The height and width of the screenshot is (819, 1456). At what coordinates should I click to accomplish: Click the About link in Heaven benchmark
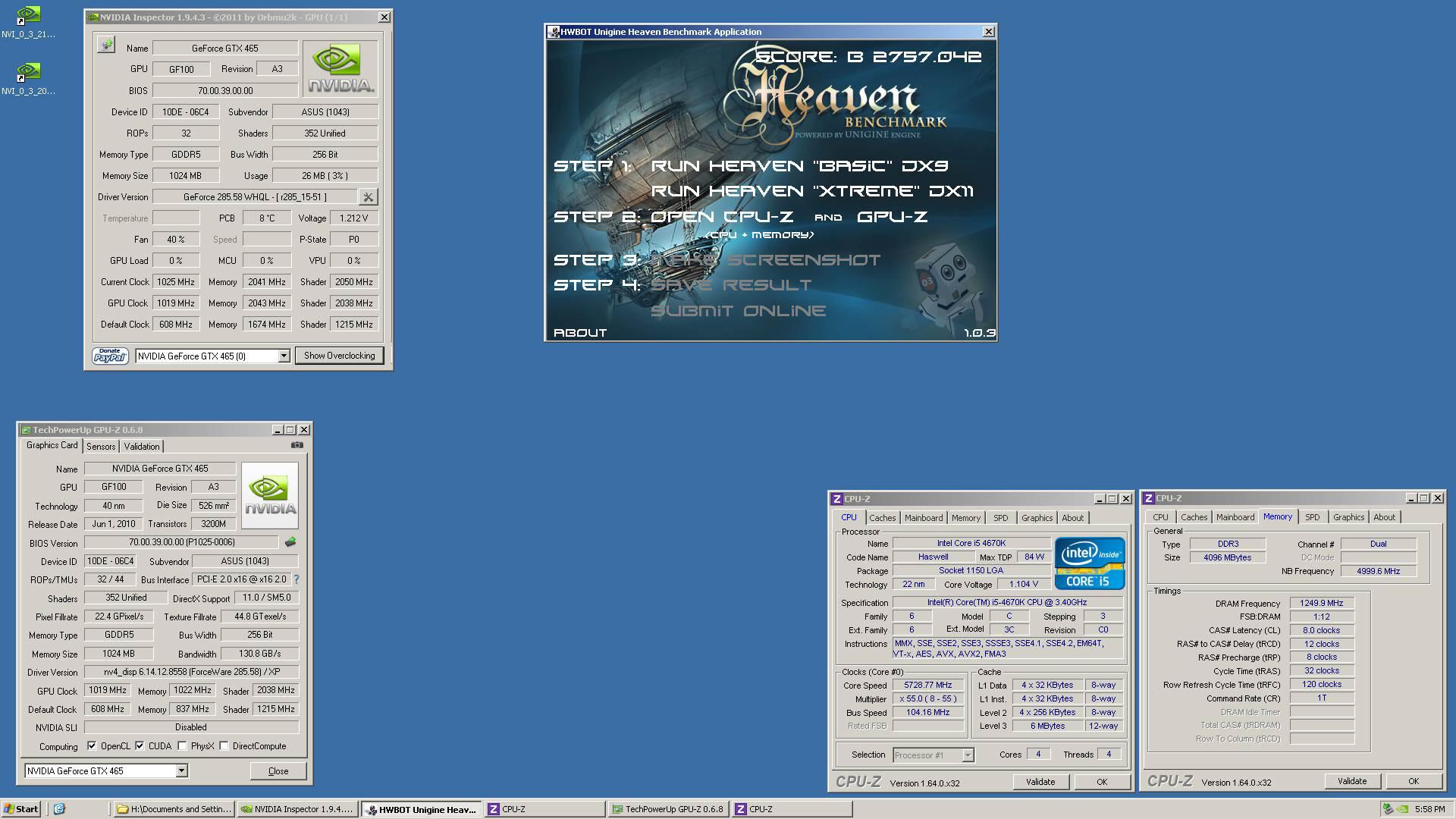tap(580, 333)
